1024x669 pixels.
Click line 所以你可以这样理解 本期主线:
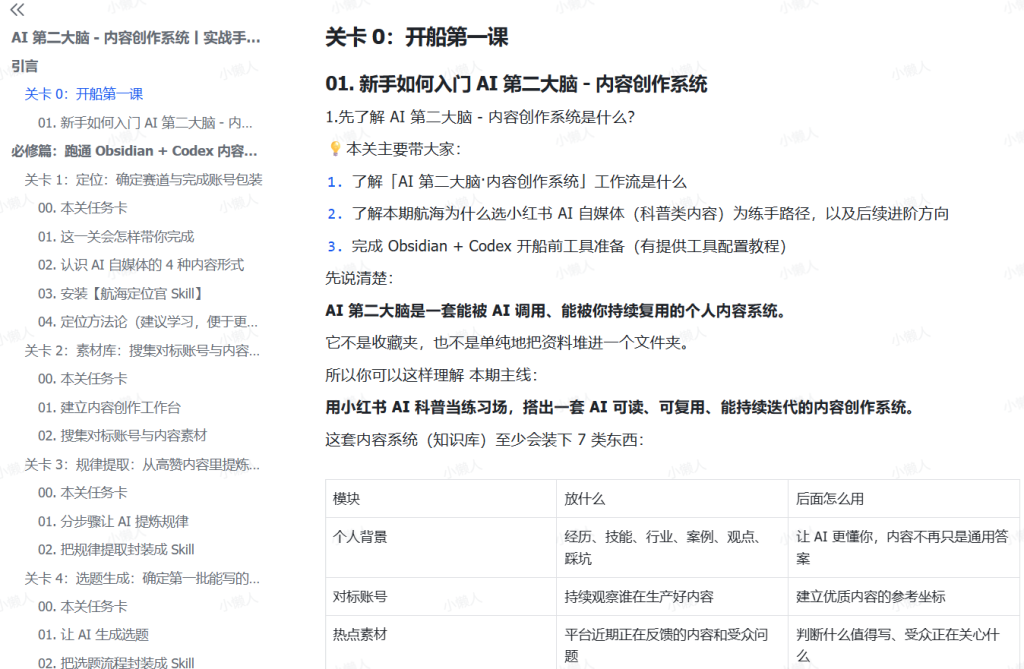431,375
